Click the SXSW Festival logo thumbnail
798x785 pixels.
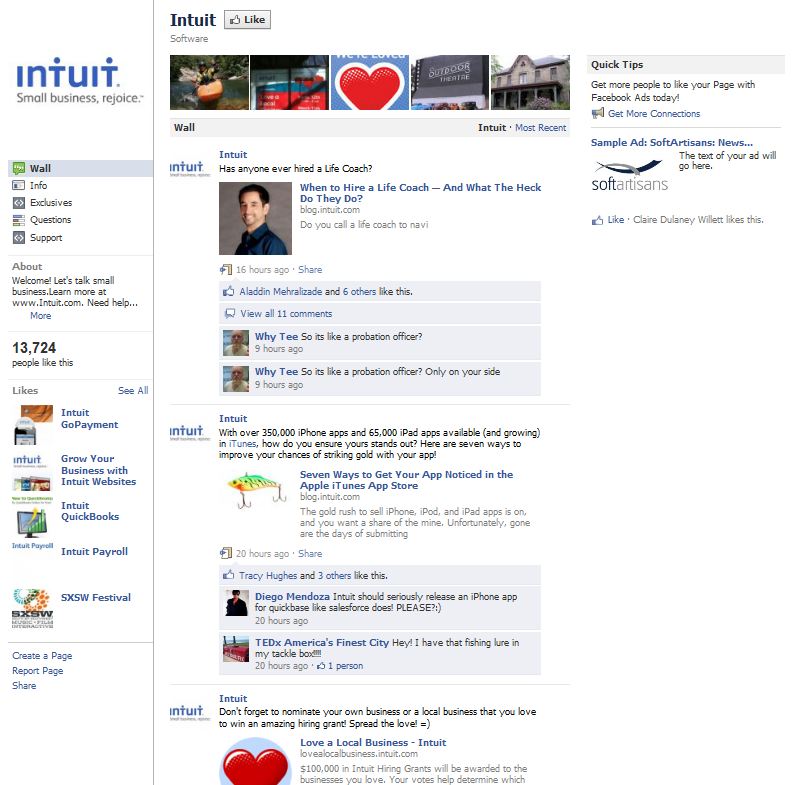[x=33, y=608]
